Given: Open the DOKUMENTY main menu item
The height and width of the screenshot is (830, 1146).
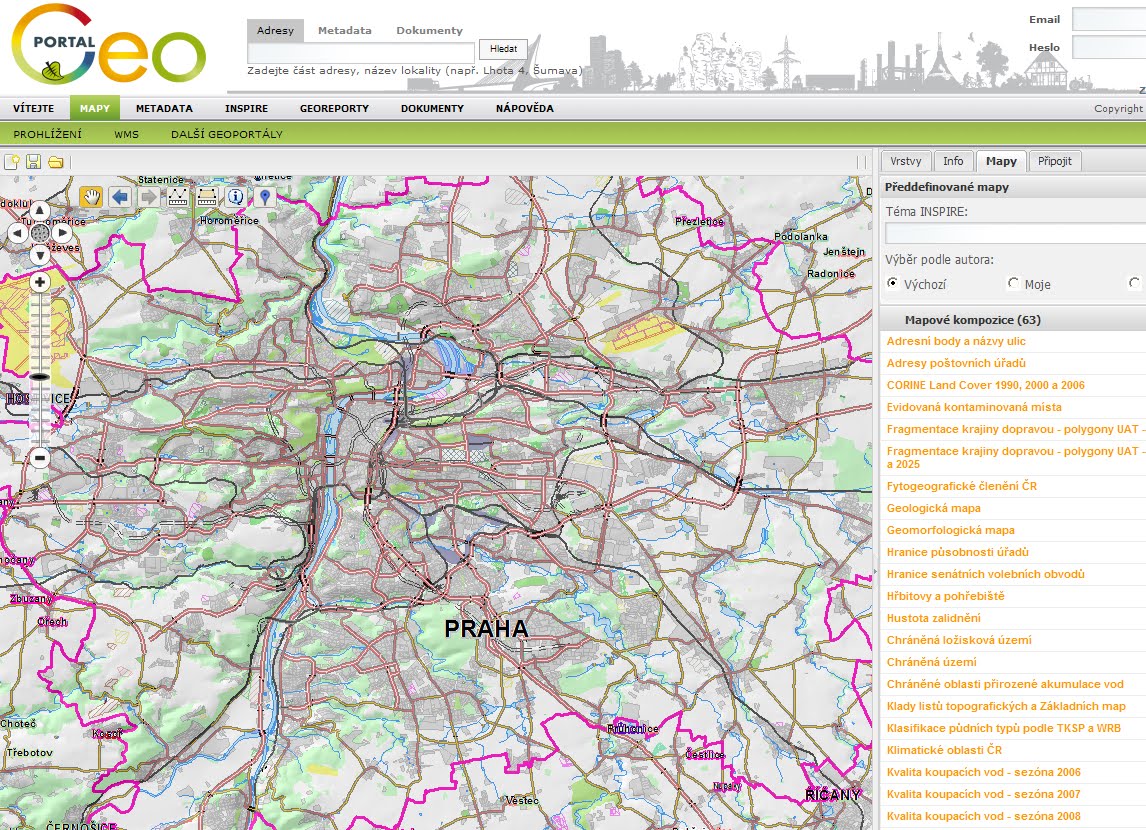Looking at the screenshot, I should pyautogui.click(x=433, y=108).
